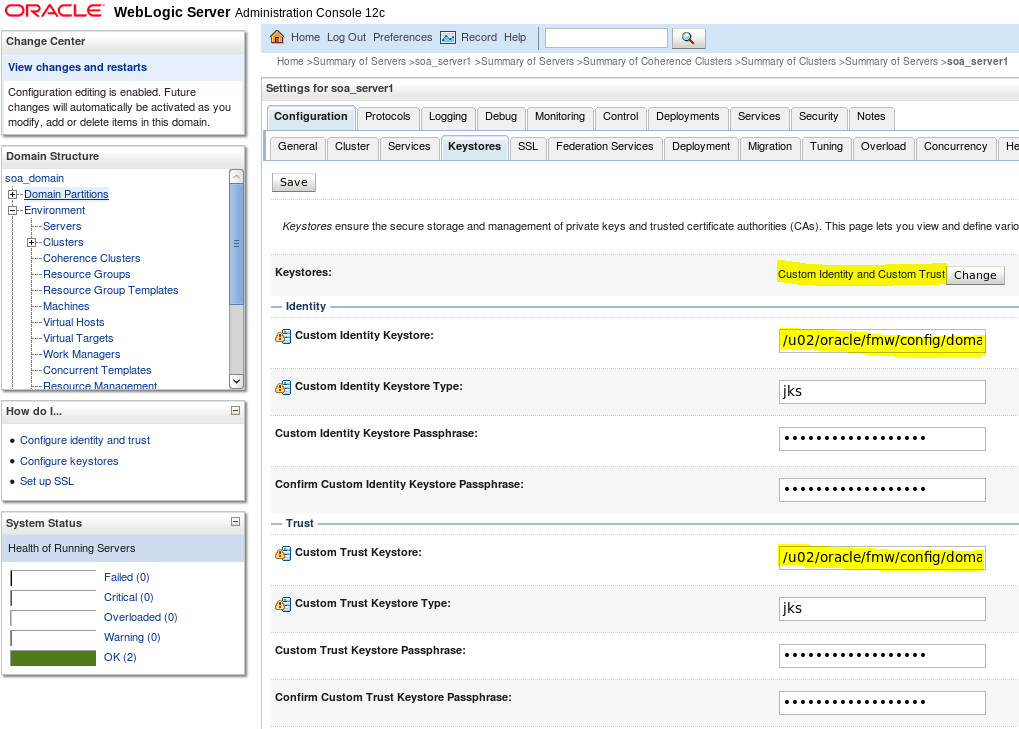Select the Tuning subtab

pos(826,147)
